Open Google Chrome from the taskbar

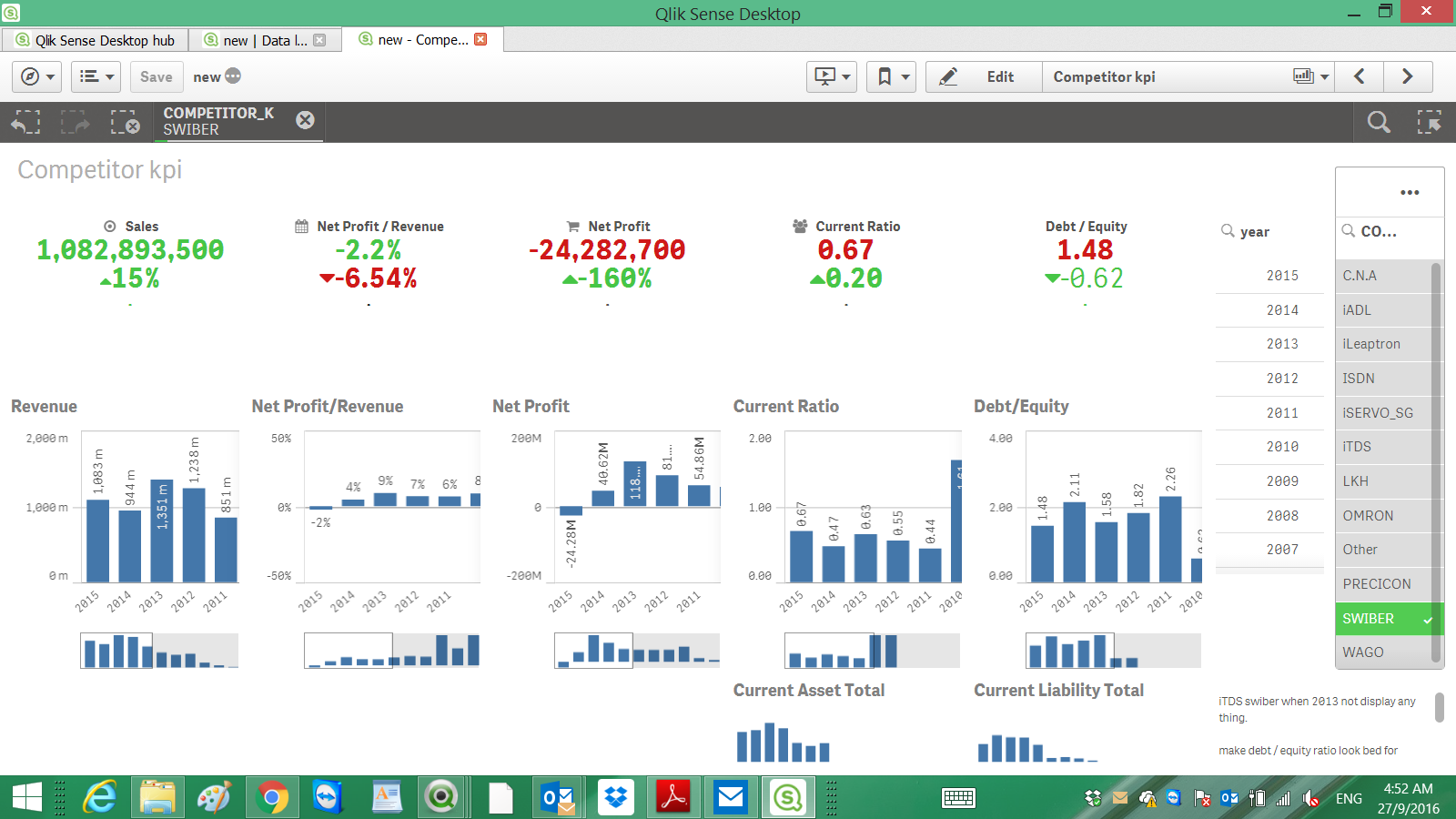(x=271, y=798)
